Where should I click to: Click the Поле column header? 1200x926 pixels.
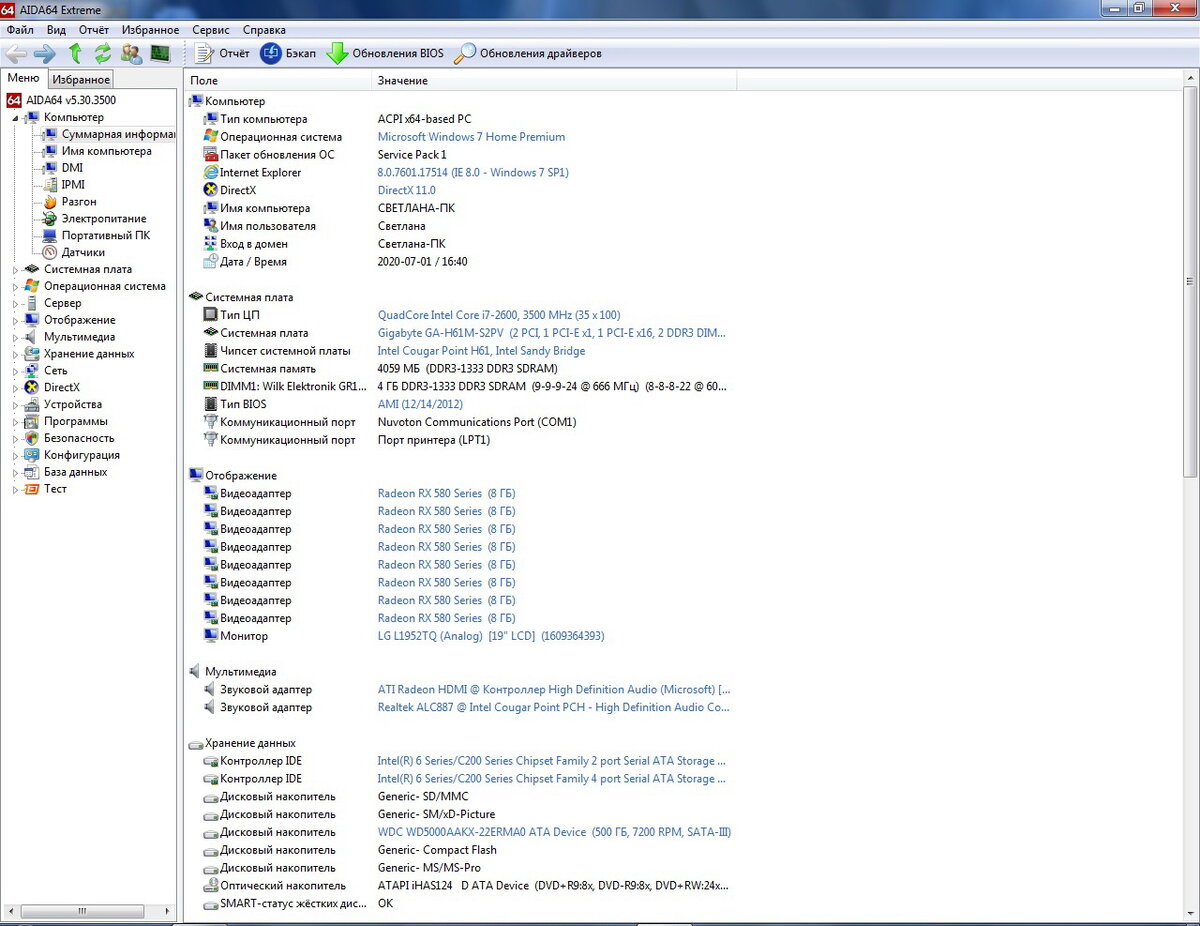[x=279, y=80]
